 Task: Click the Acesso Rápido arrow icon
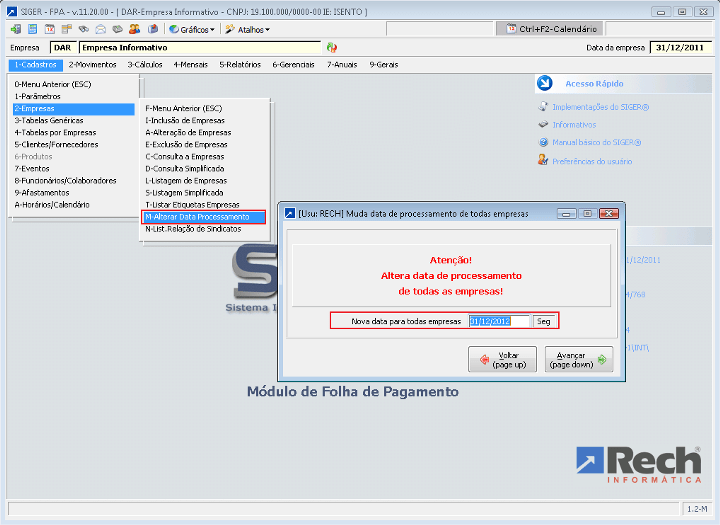point(545,83)
